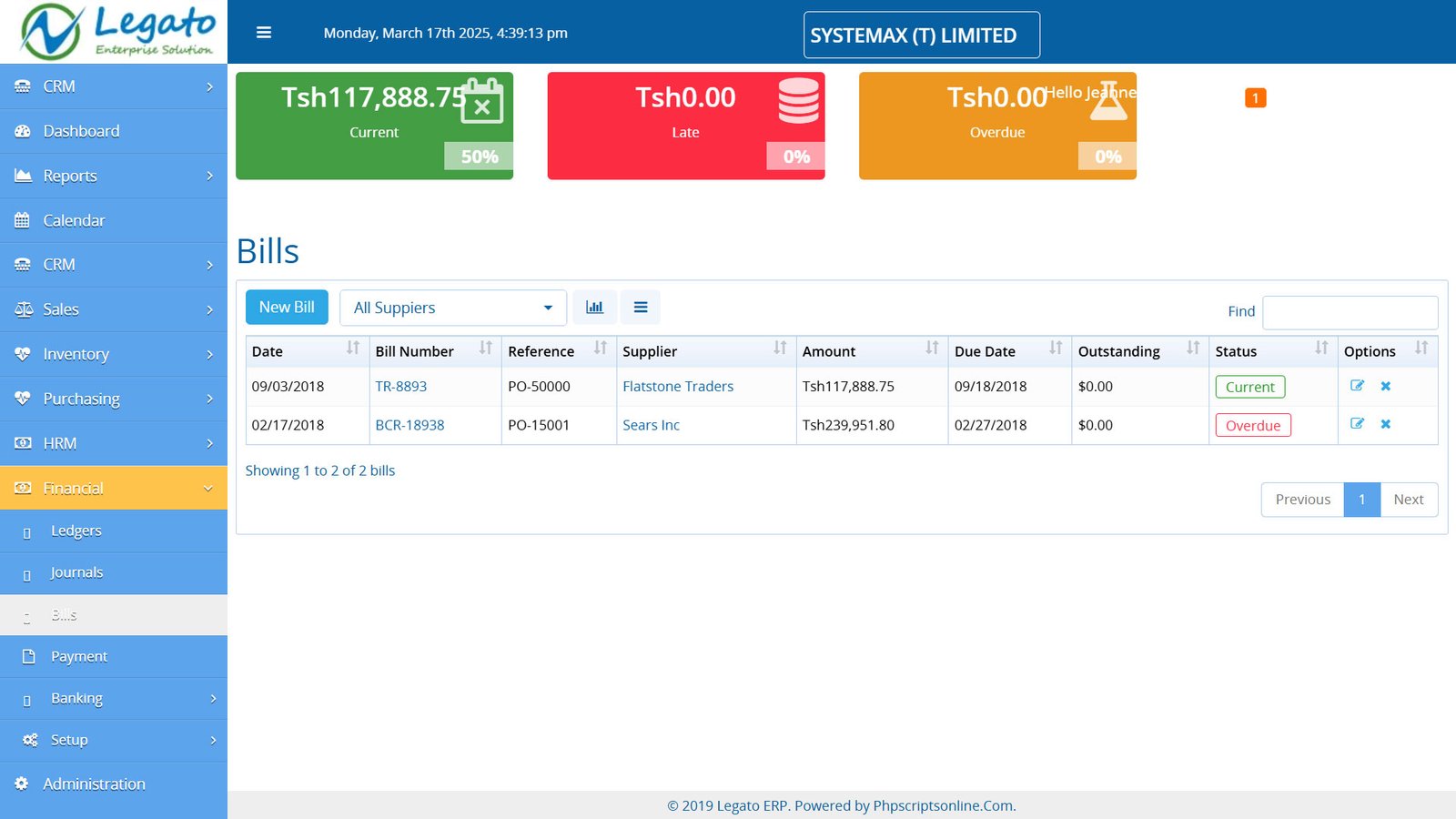This screenshot has height=819, width=1456.
Task: Open Payment under Financial
Action: tap(114, 656)
